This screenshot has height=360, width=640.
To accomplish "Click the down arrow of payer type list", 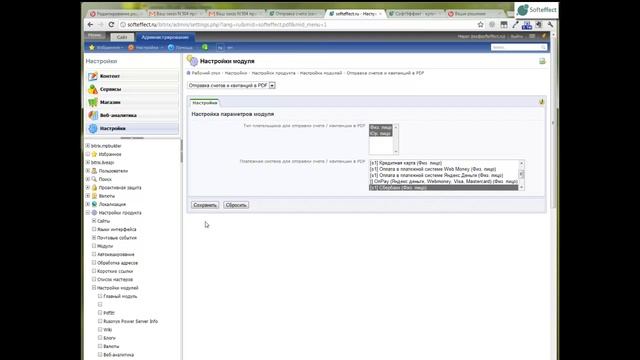I will click(396, 152).
